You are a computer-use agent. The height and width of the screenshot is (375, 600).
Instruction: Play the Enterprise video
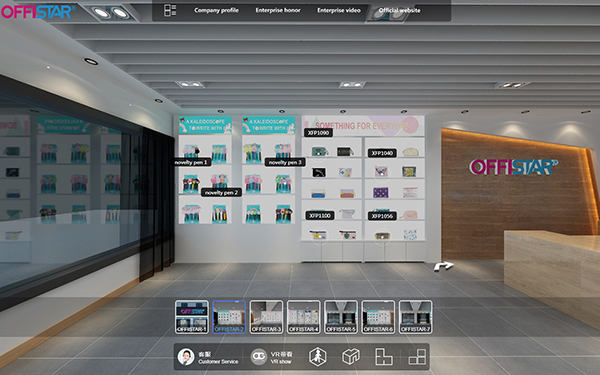pyautogui.click(x=339, y=10)
